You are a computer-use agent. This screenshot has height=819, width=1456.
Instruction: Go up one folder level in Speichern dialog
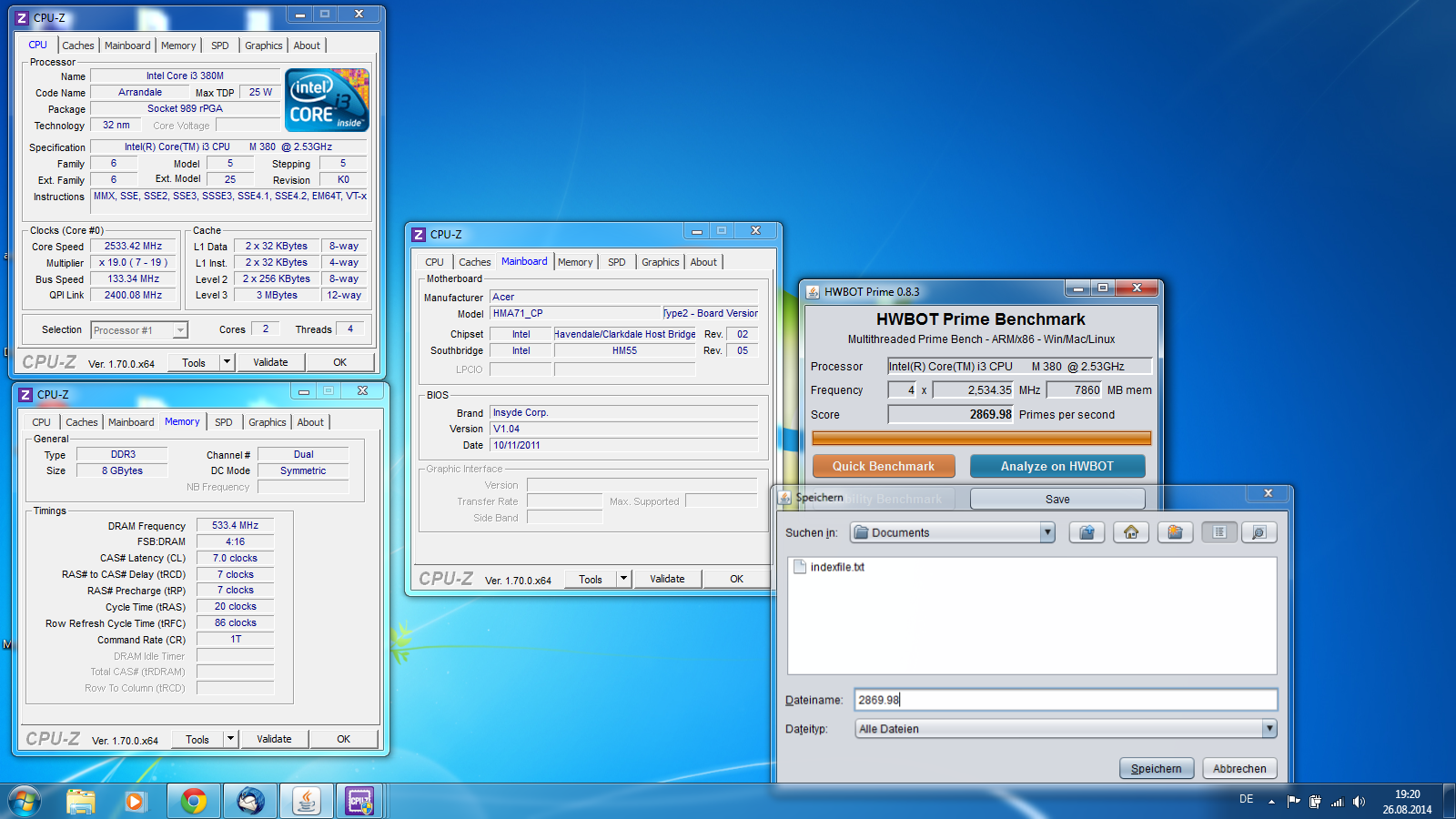1087,532
